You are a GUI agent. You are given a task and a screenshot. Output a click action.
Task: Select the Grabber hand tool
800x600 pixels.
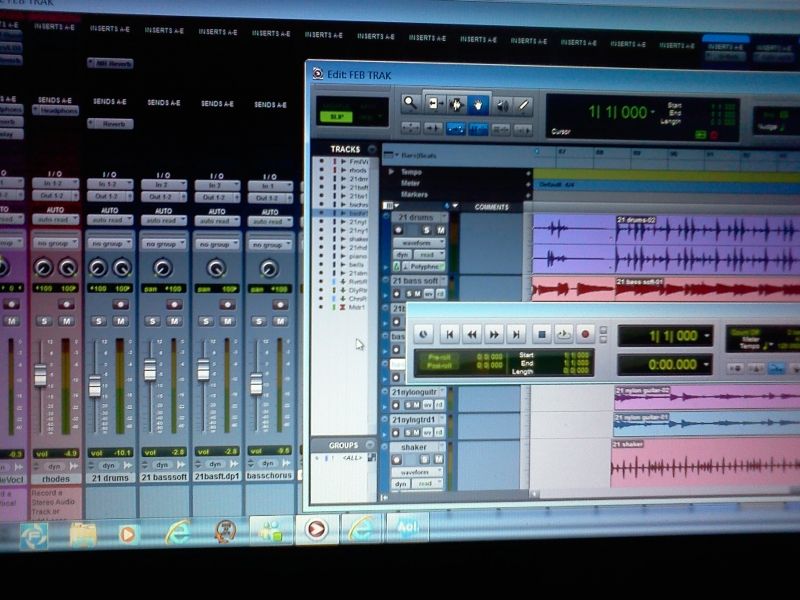coord(479,104)
